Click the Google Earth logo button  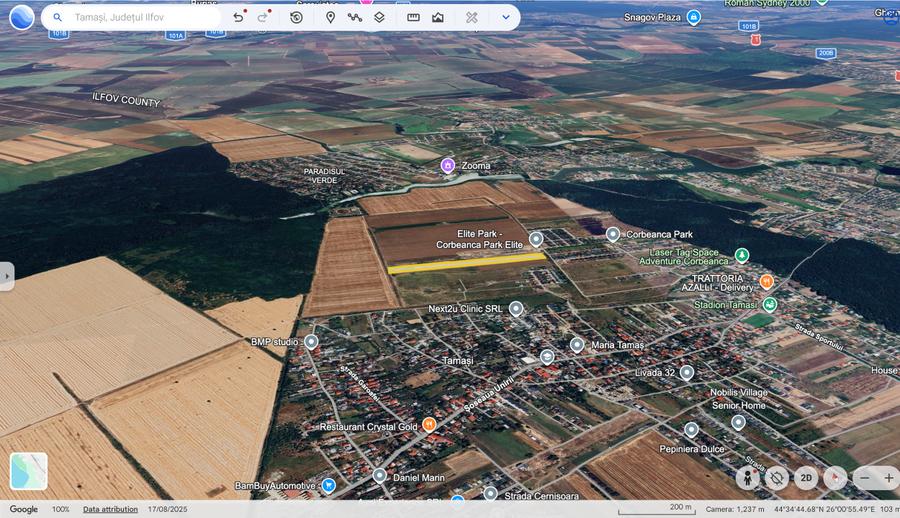(x=21, y=17)
